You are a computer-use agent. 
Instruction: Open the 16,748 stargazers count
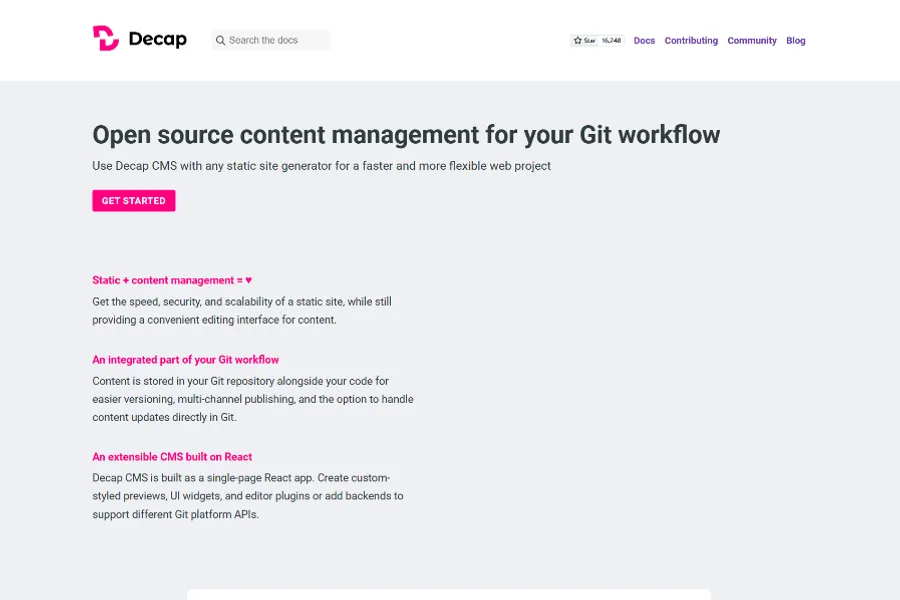611,41
